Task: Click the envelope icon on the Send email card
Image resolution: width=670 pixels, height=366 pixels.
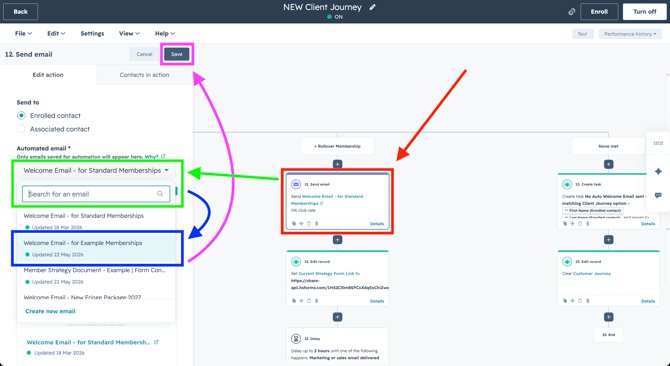Action: (x=296, y=184)
